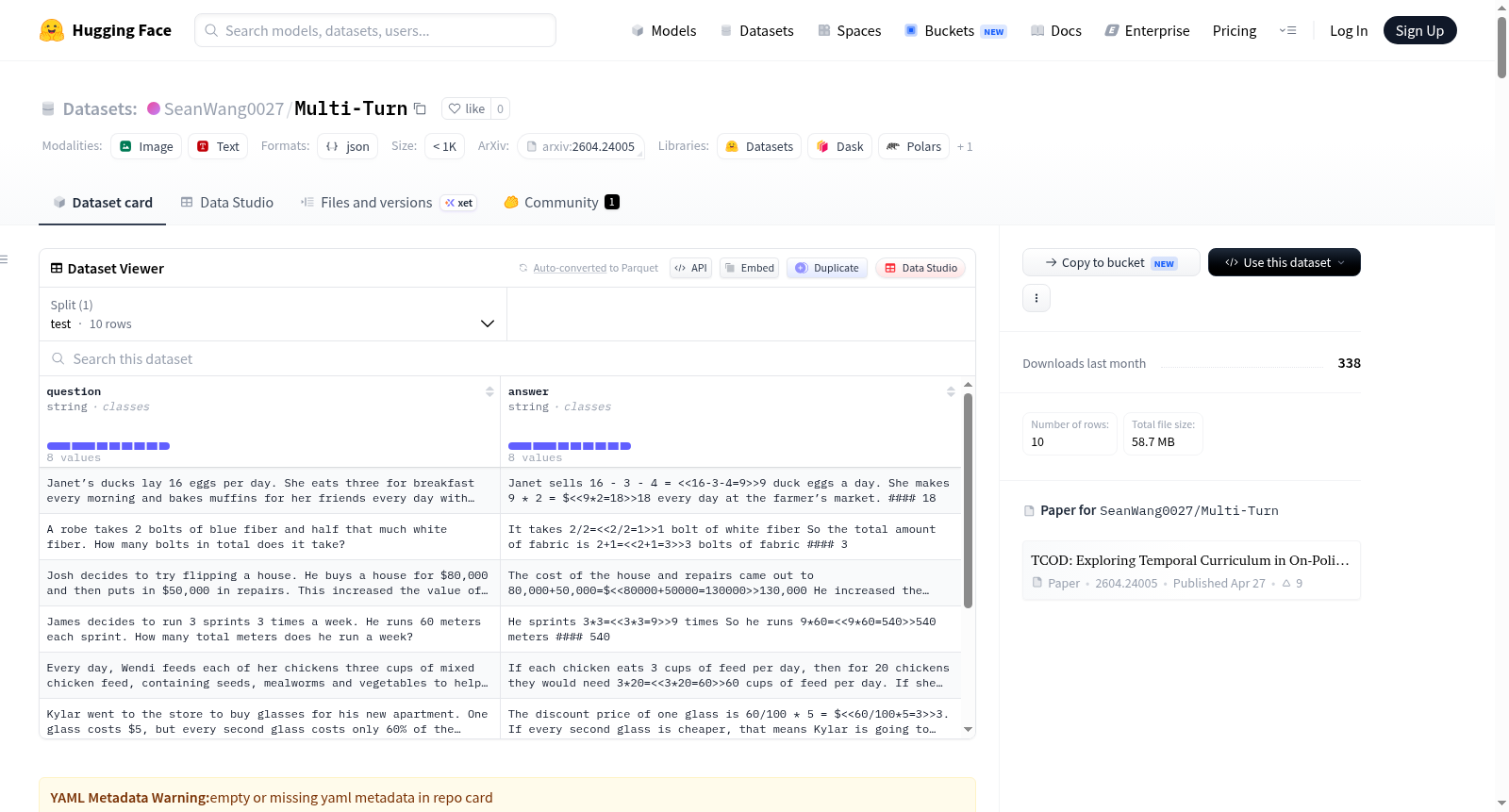This screenshot has width=1509, height=812.
Task: Switch to the Dataset card tab
Action: pos(103,202)
